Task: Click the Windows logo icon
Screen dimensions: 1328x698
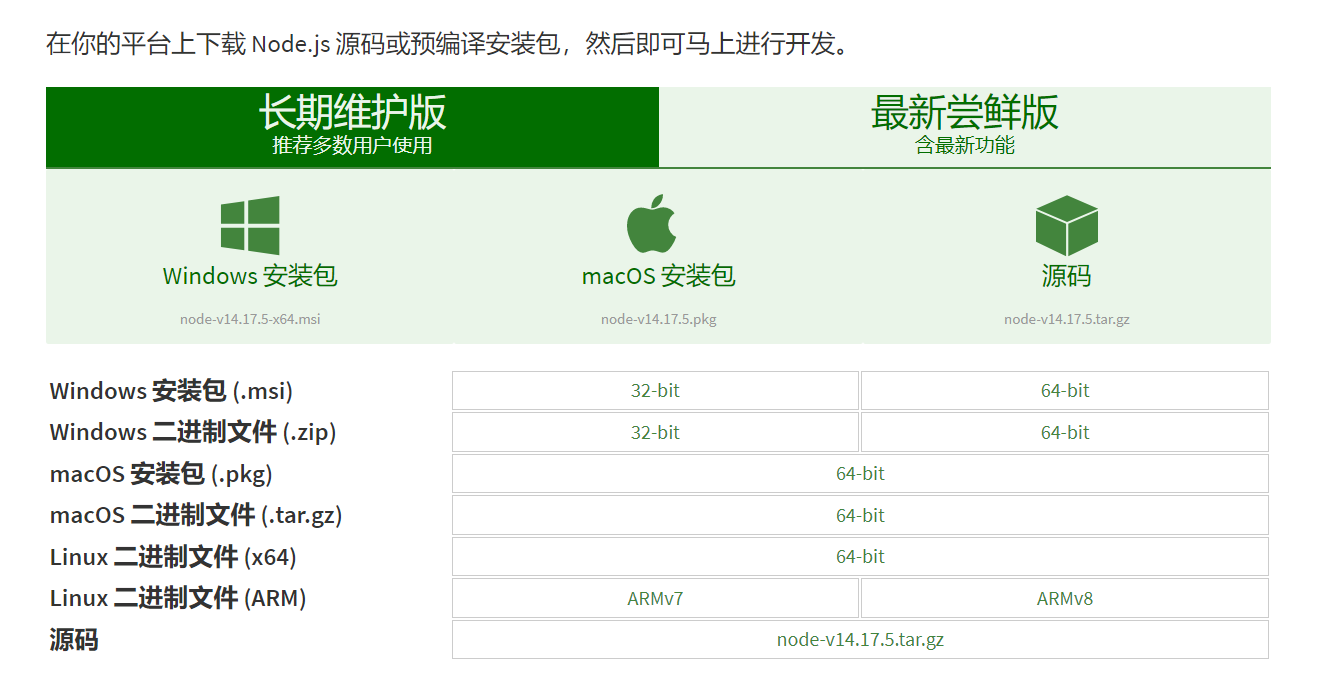Action: tap(250, 225)
